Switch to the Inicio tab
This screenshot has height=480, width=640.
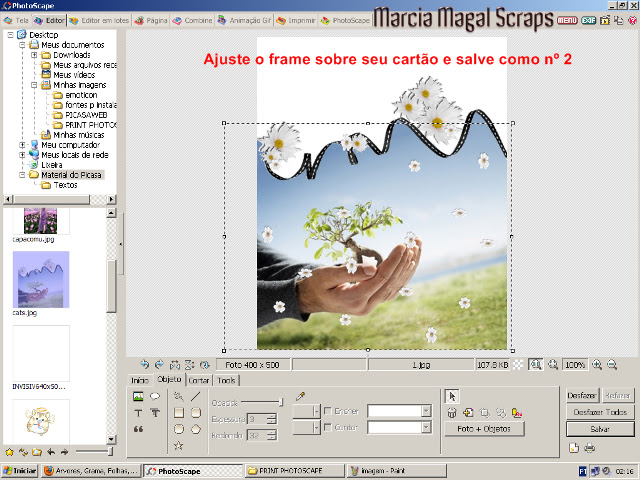click(139, 380)
